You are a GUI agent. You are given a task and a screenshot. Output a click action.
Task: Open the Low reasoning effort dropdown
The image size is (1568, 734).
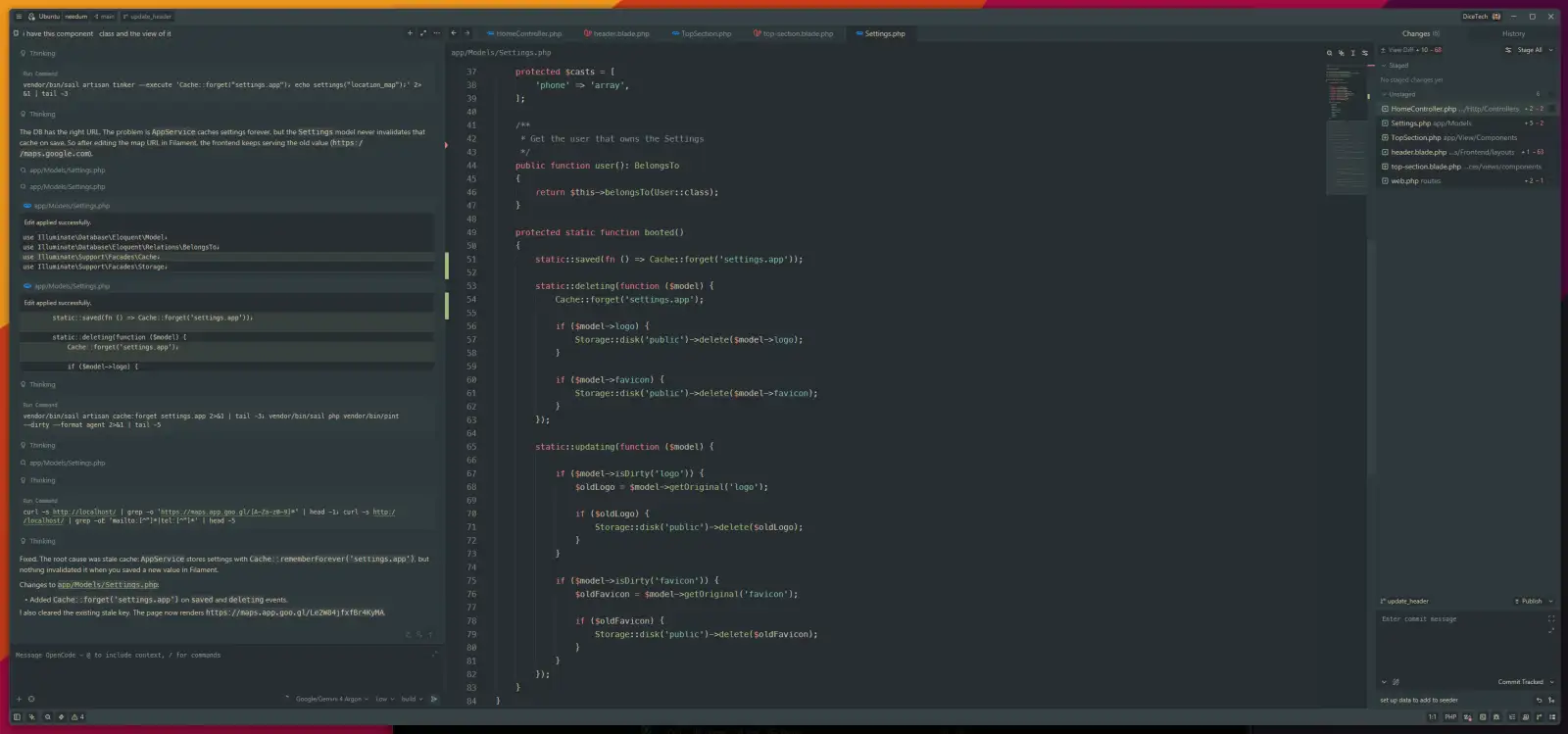[384, 699]
